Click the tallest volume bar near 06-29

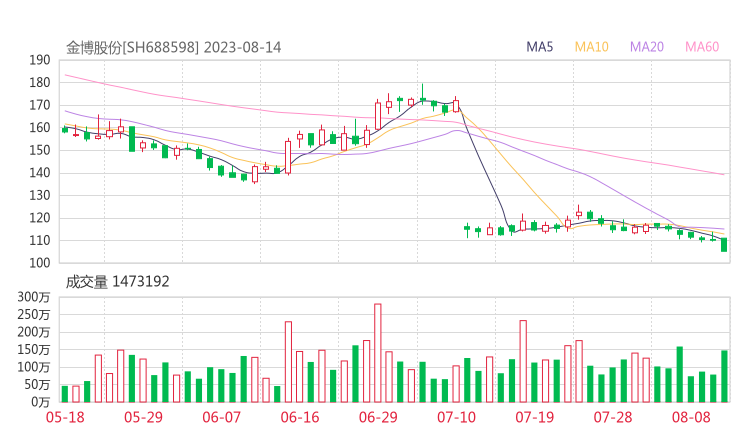point(378,353)
